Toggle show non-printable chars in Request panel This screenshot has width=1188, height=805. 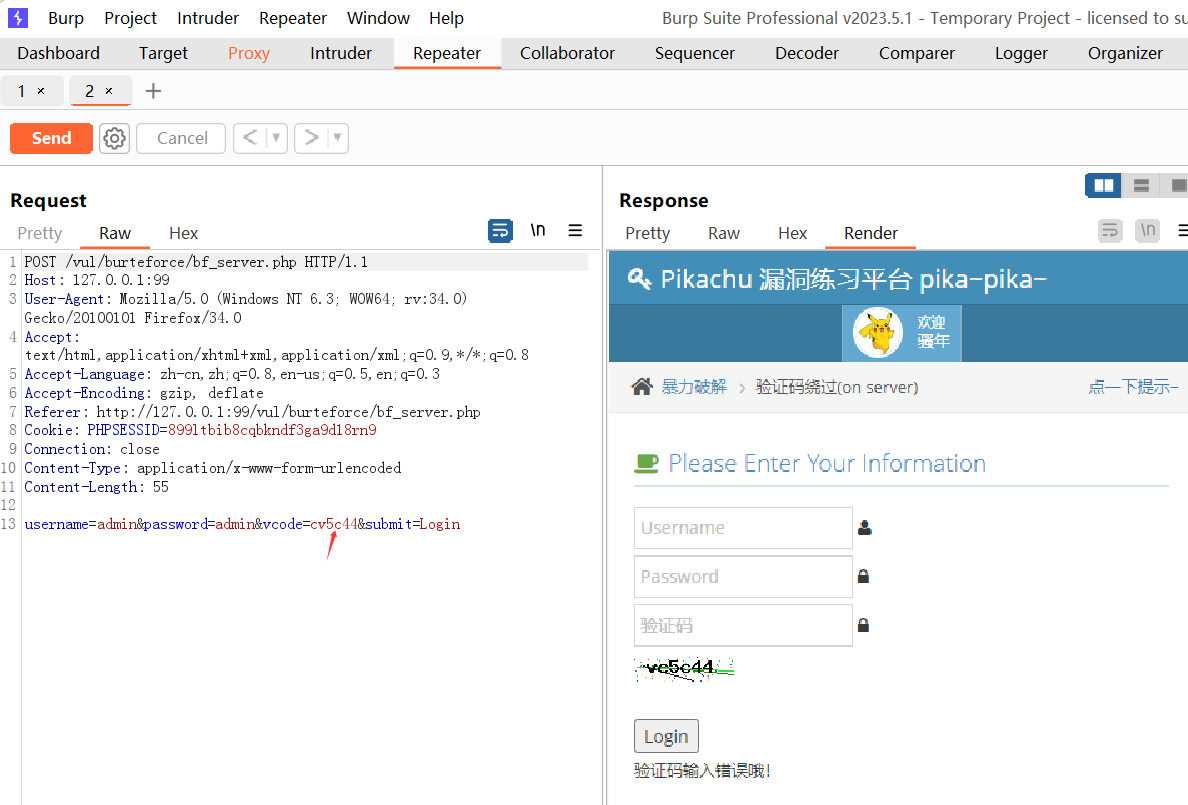(538, 230)
